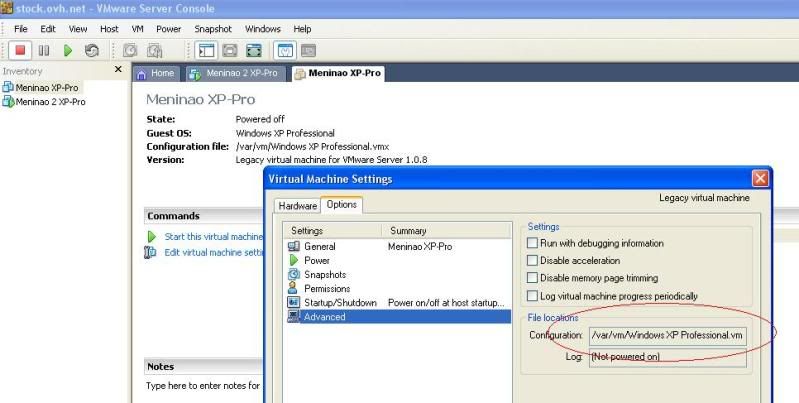
Task: Select the Meninao XP-Pro document tab
Action: [338, 73]
